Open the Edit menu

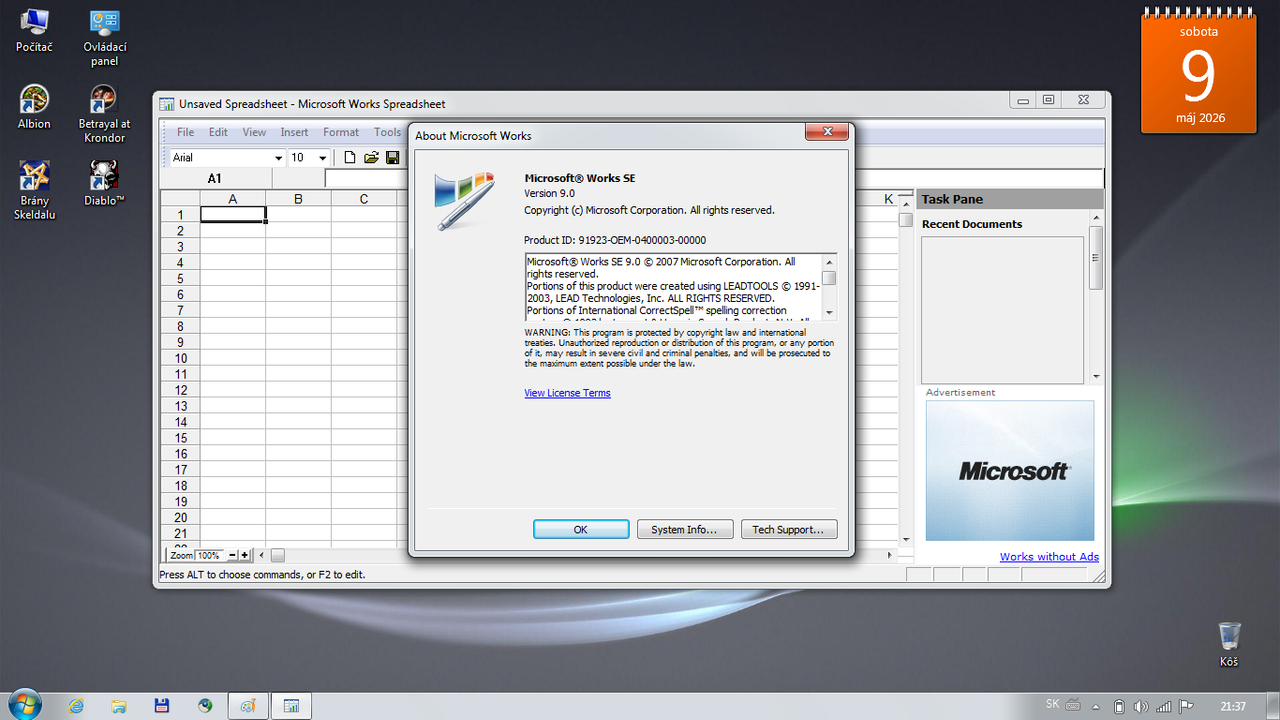click(218, 132)
